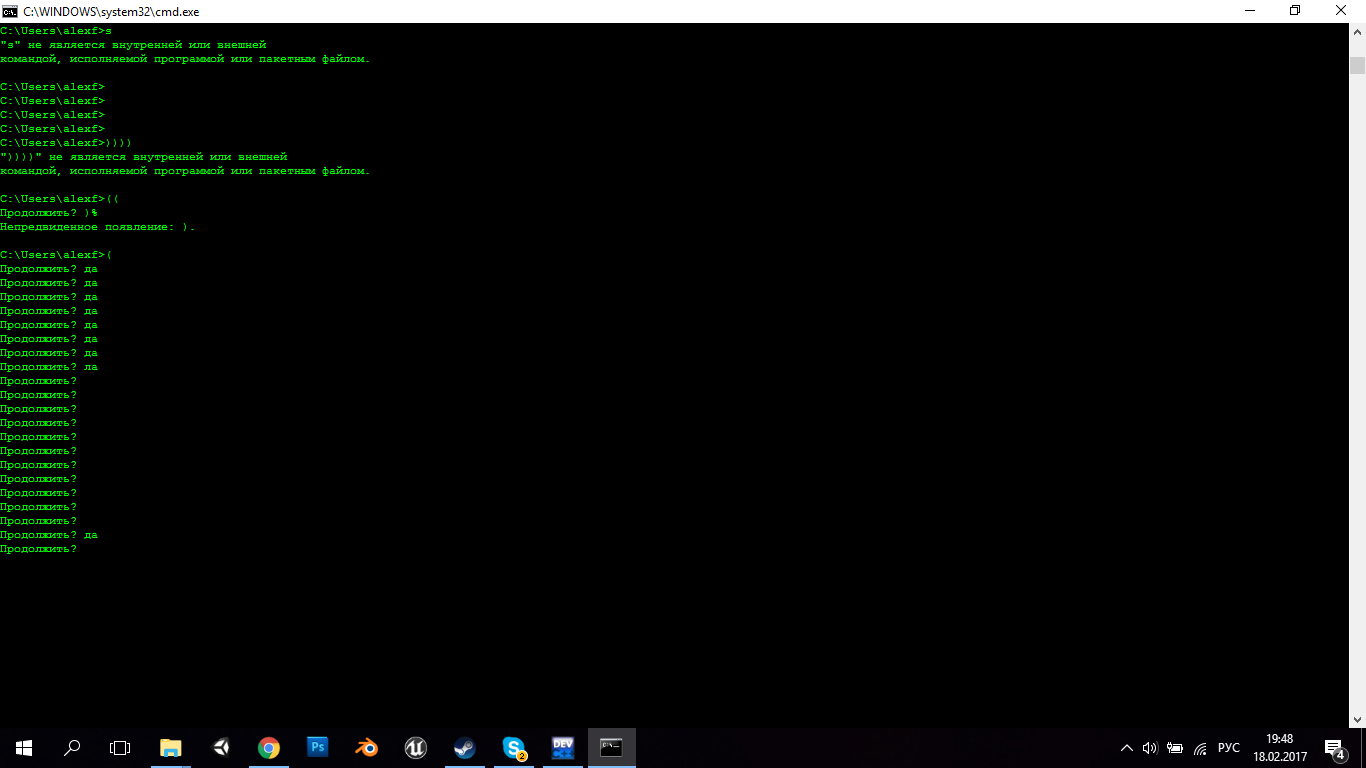
Task: Click the console scrollbar up arrow
Action: [x=1357, y=31]
